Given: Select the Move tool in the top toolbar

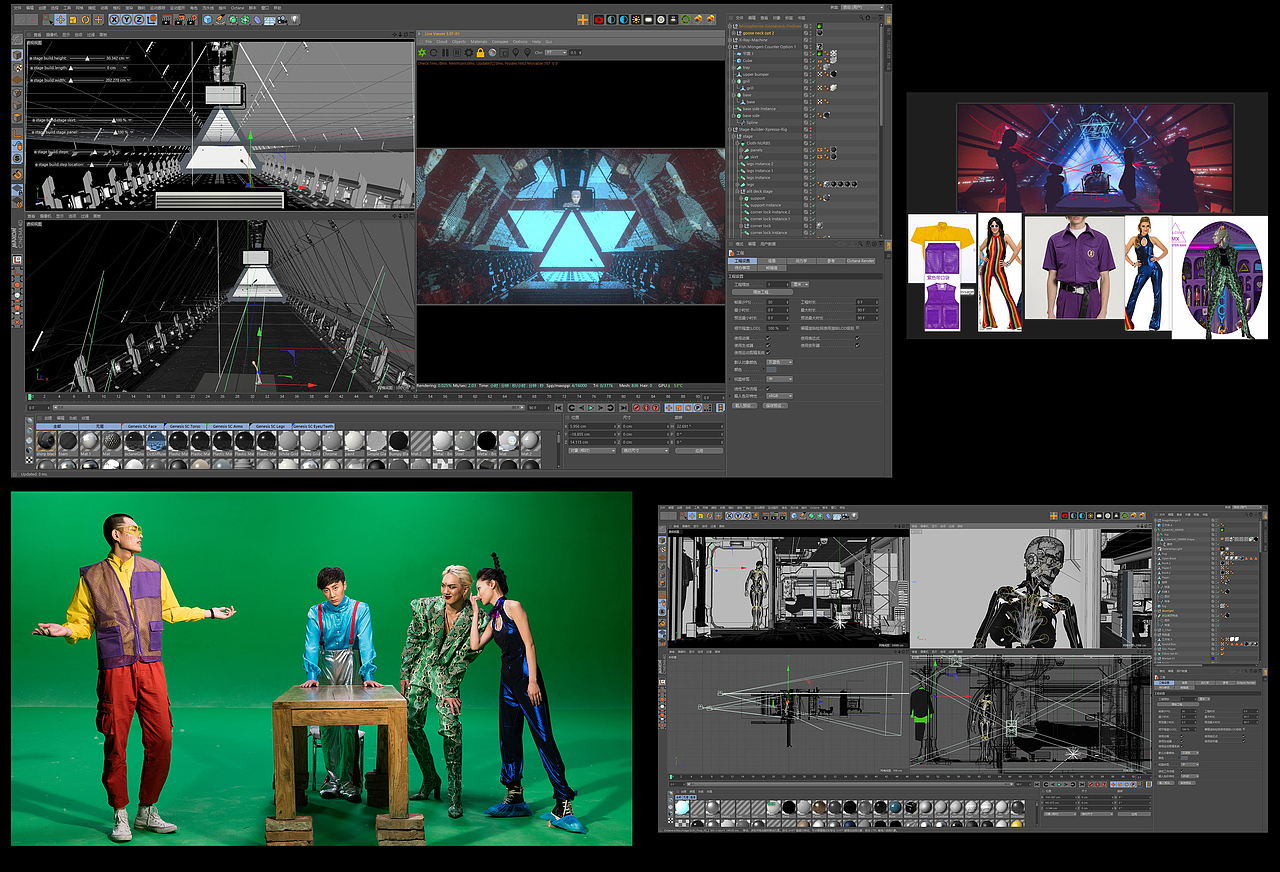Looking at the screenshot, I should (61, 19).
